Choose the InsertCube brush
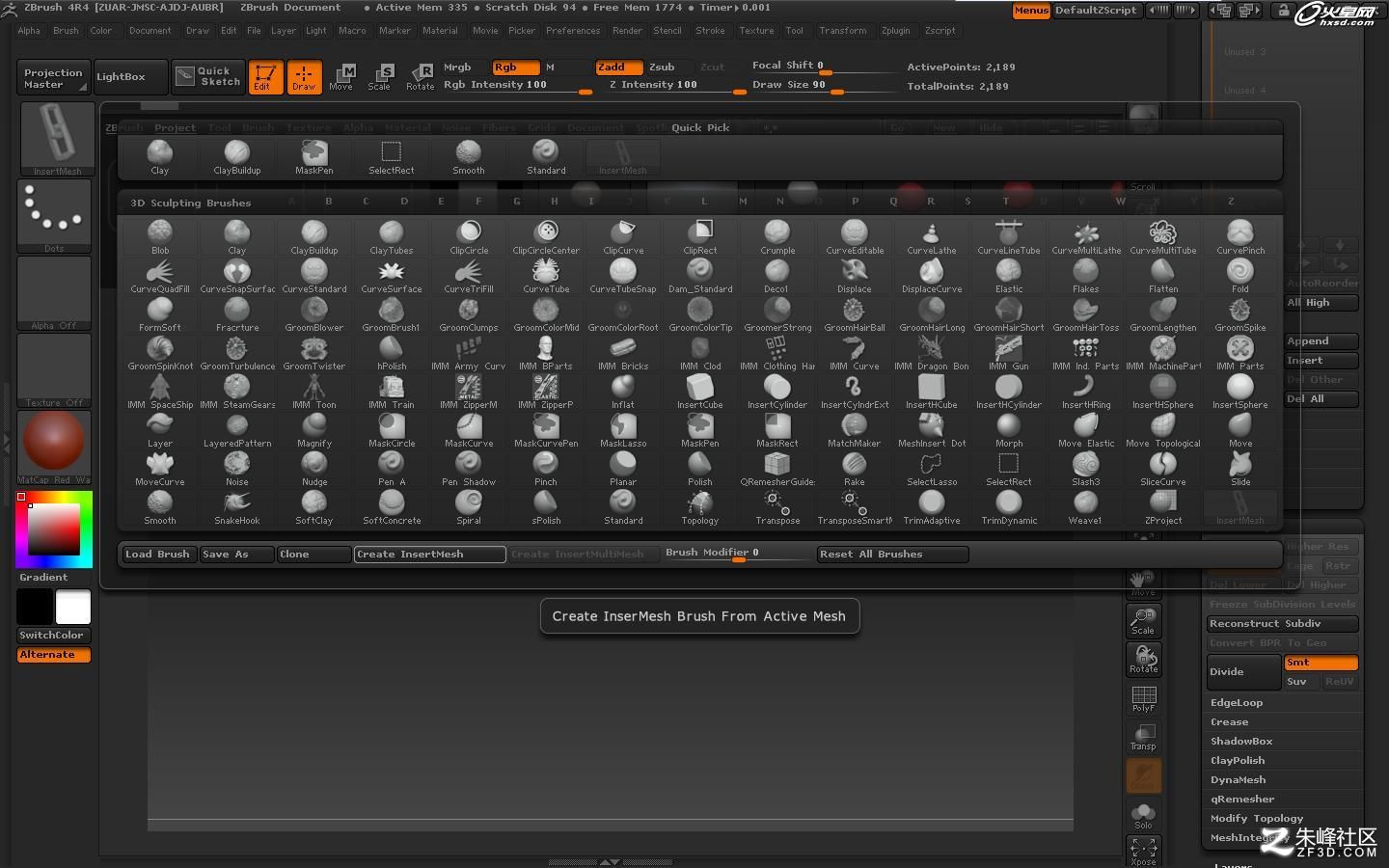This screenshot has height=868, width=1389. click(700, 392)
